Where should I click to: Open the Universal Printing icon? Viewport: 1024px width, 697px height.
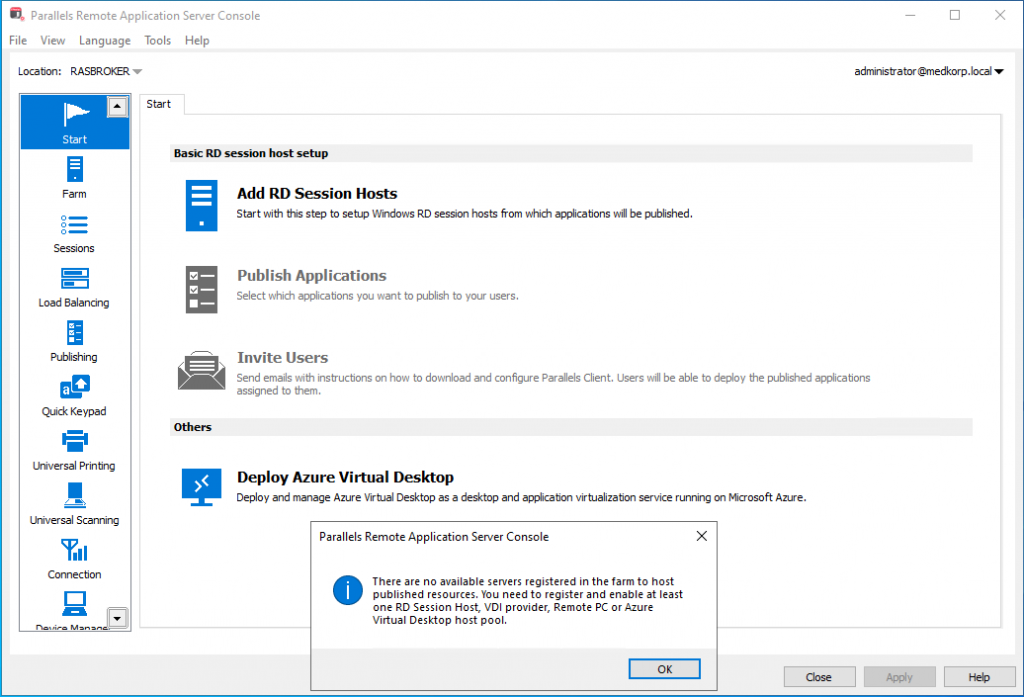tap(74, 441)
